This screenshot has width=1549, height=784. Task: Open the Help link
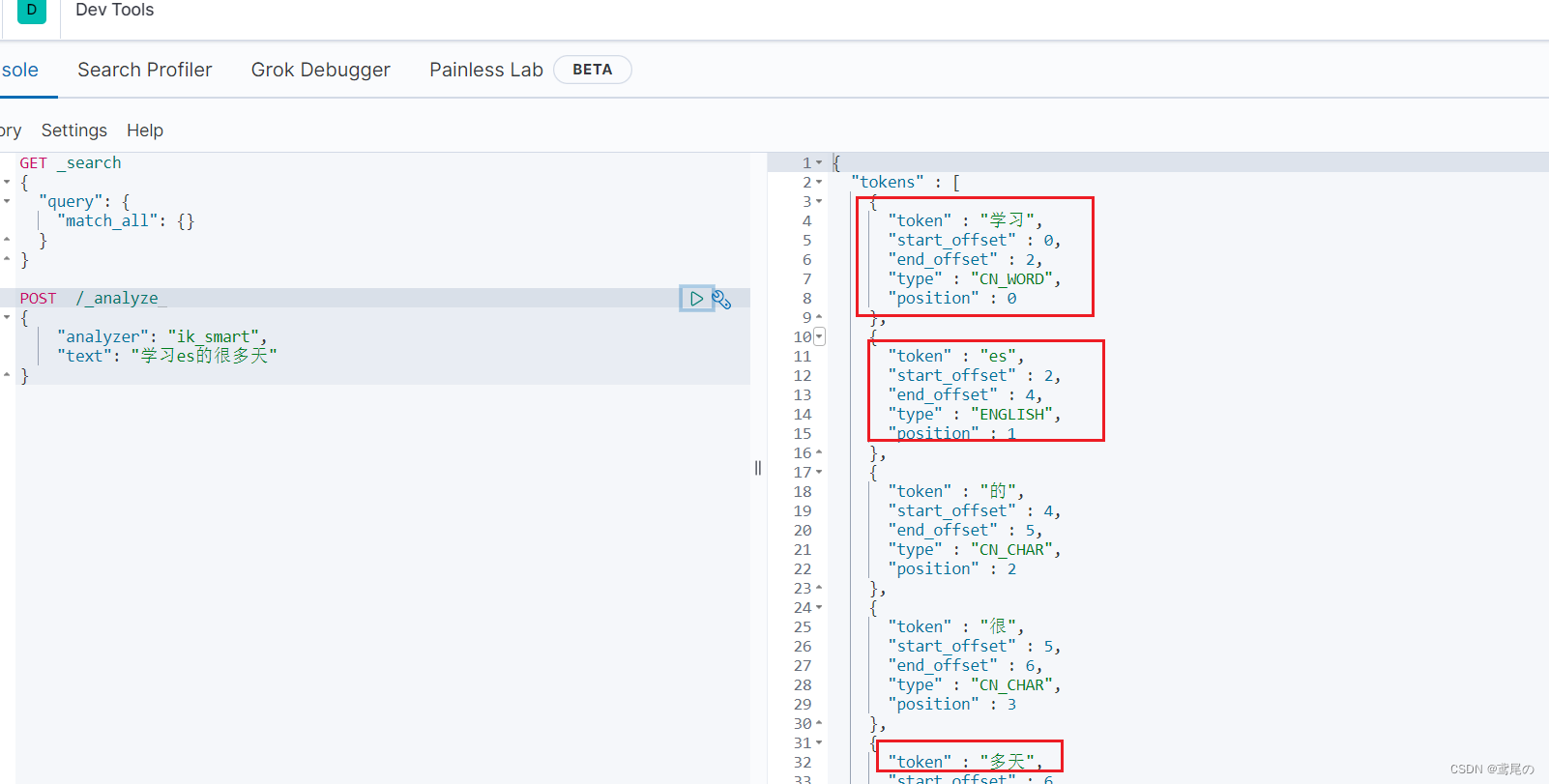click(145, 131)
